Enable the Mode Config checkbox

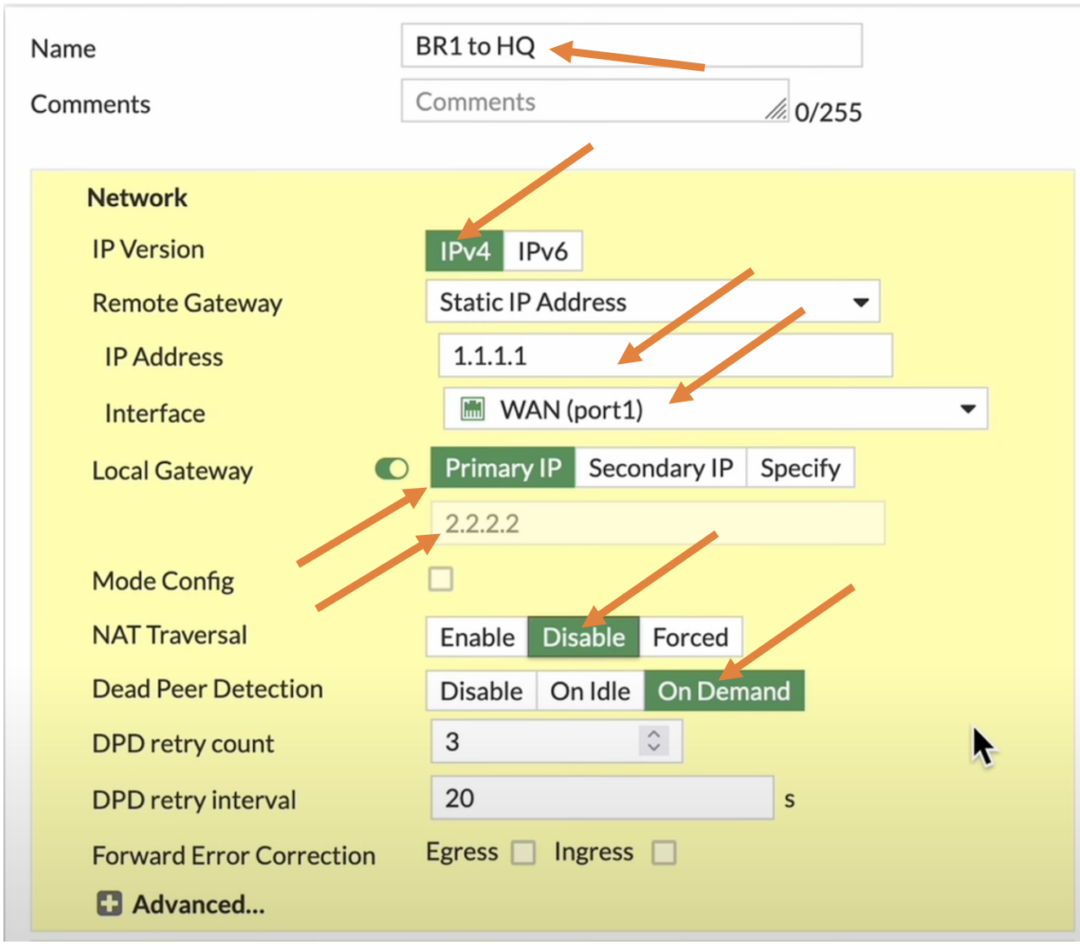click(x=440, y=579)
